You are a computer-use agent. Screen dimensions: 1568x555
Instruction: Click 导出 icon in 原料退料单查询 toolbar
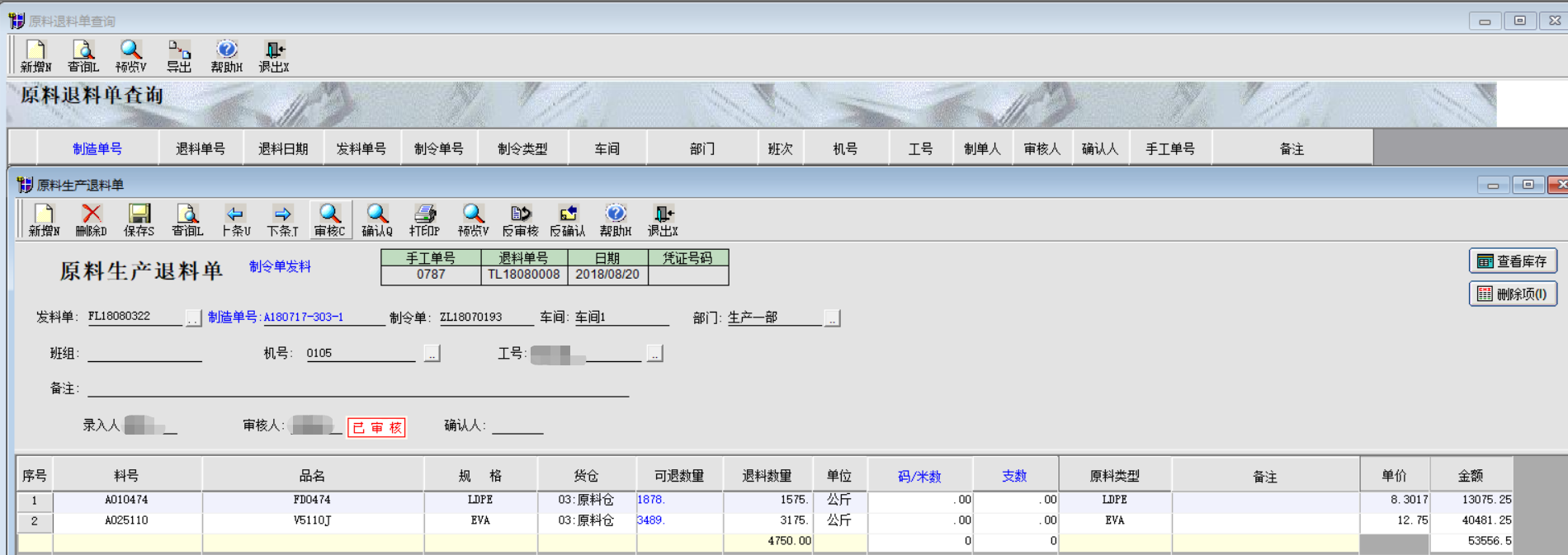[178, 56]
